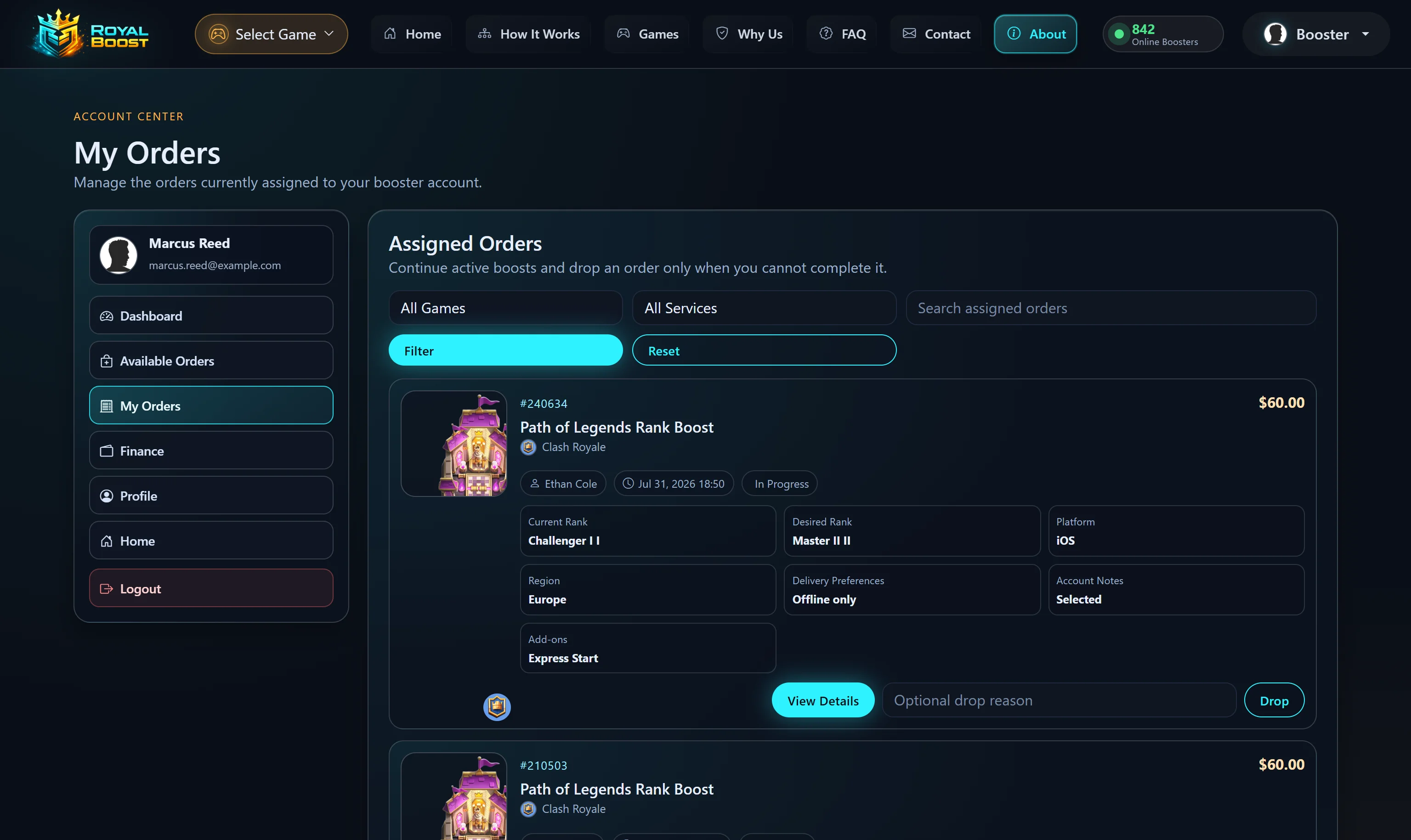Click the Available Orders bag icon
This screenshot has height=840, width=1411.
click(107, 361)
